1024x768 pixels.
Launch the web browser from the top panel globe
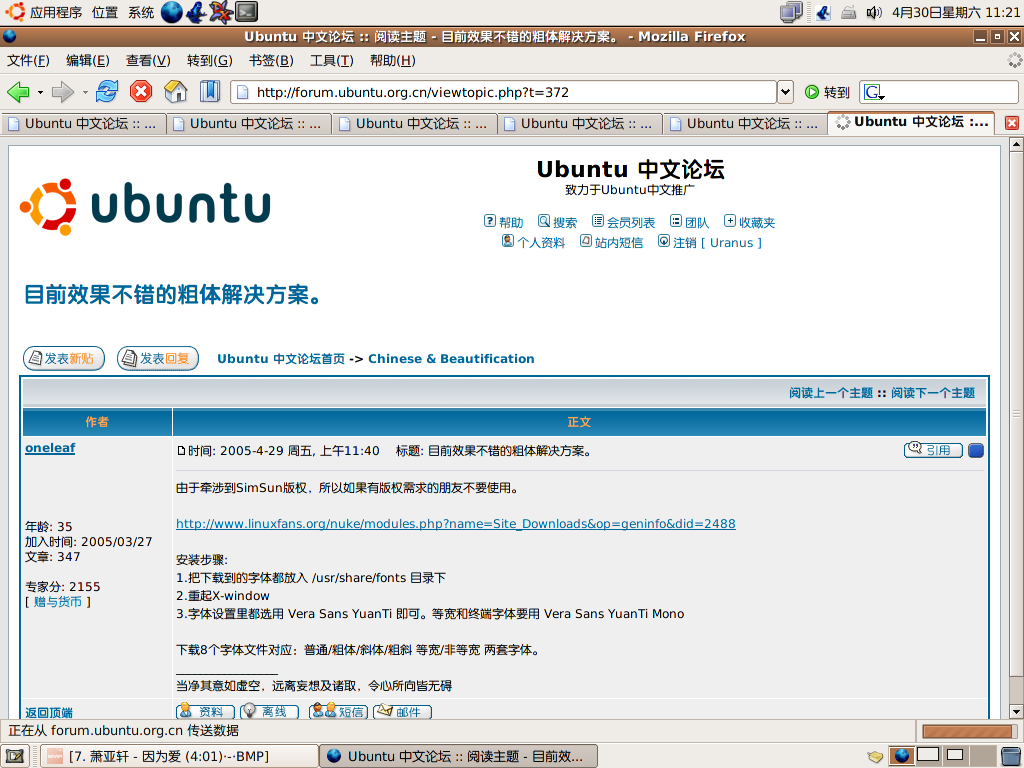pyautogui.click(x=172, y=12)
